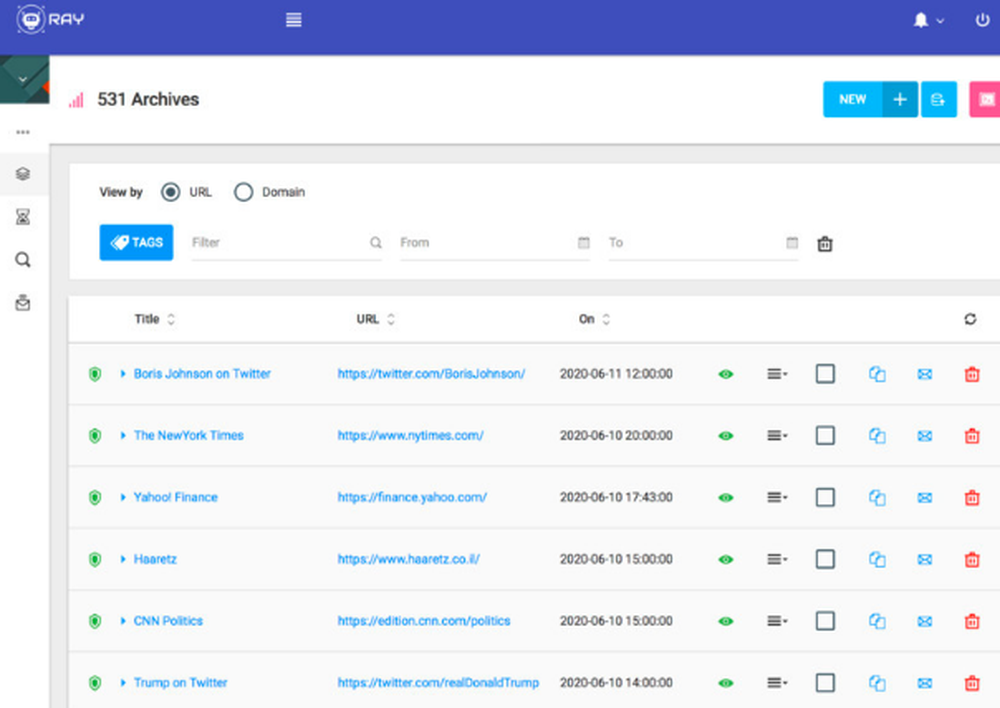Open actions menu dropdown for Trump on Twitter
Image resolution: width=1000 pixels, height=708 pixels.
777,683
